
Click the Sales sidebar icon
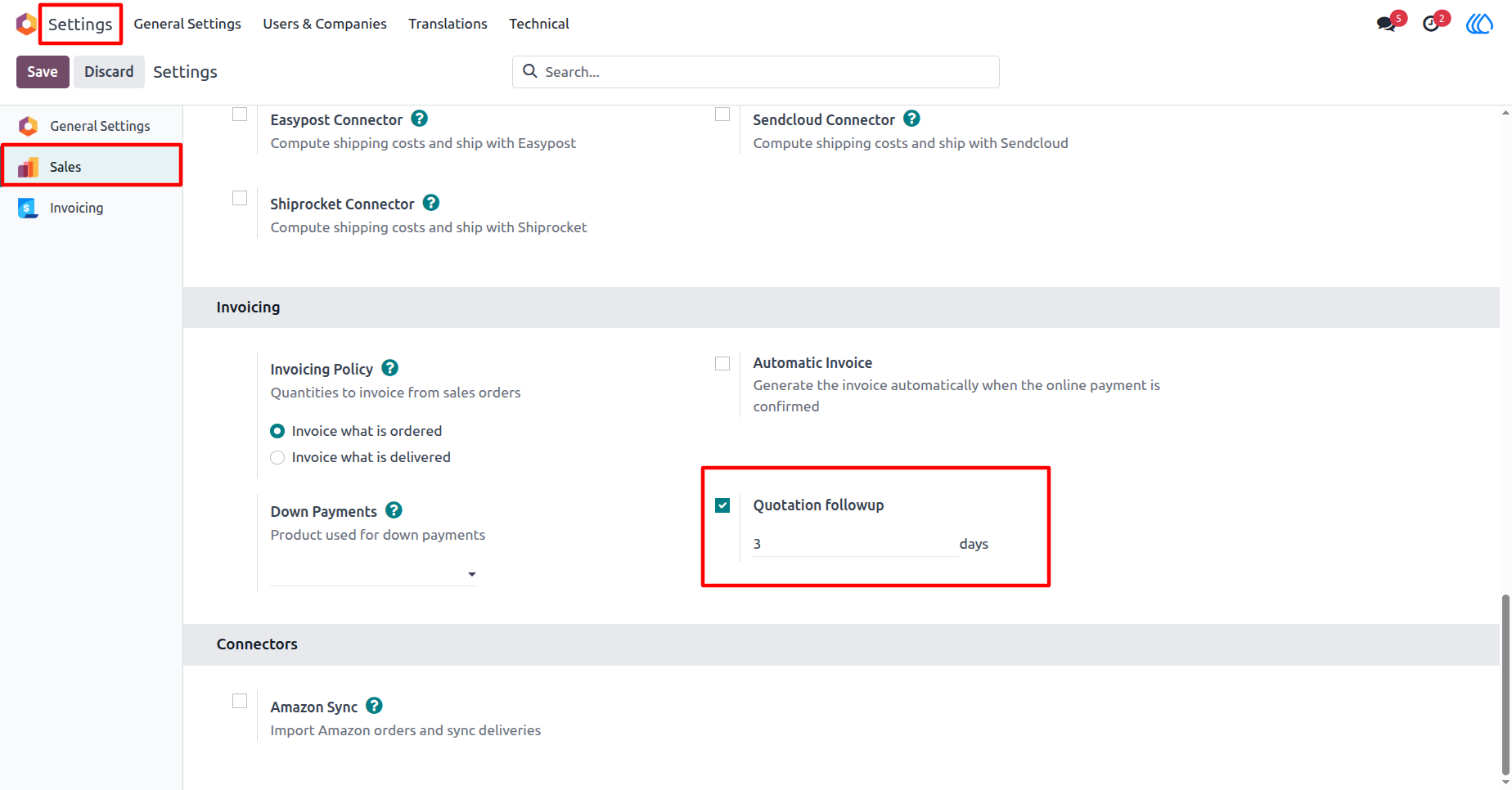tap(29, 167)
